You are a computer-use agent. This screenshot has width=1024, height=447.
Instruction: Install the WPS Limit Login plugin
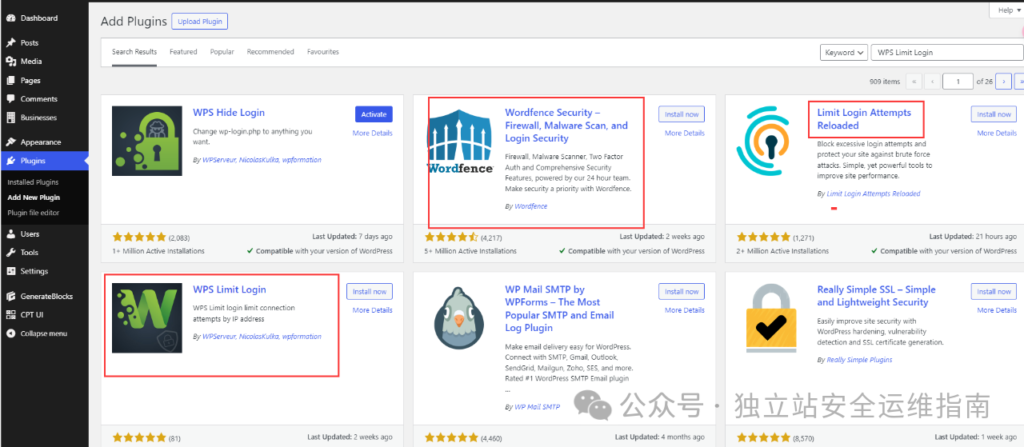(369, 291)
